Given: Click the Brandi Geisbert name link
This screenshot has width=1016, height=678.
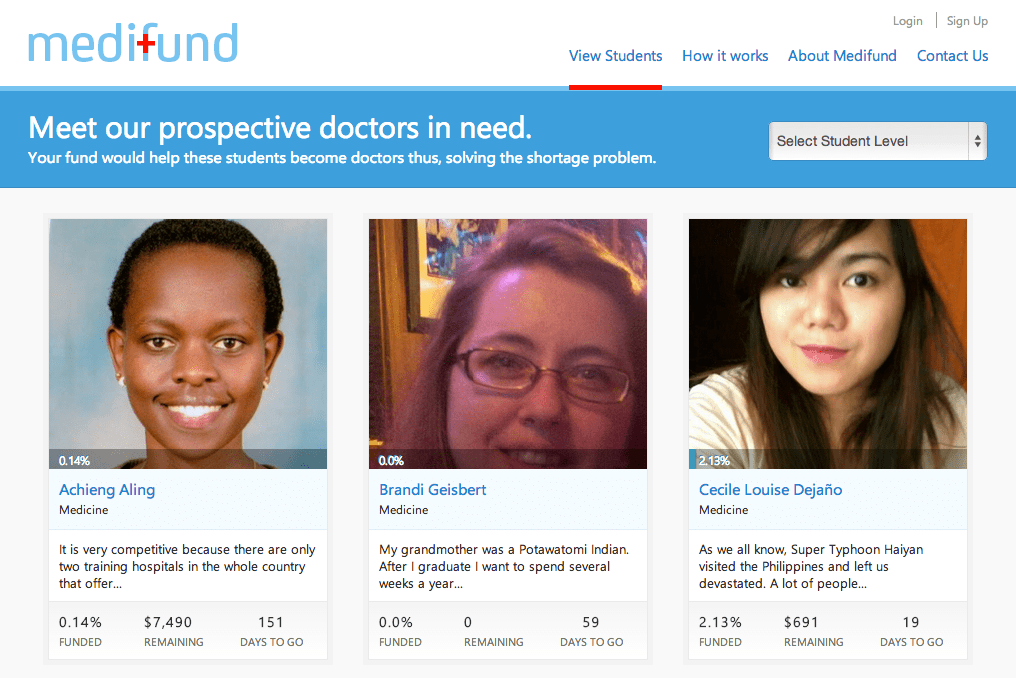Looking at the screenshot, I should point(433,490).
